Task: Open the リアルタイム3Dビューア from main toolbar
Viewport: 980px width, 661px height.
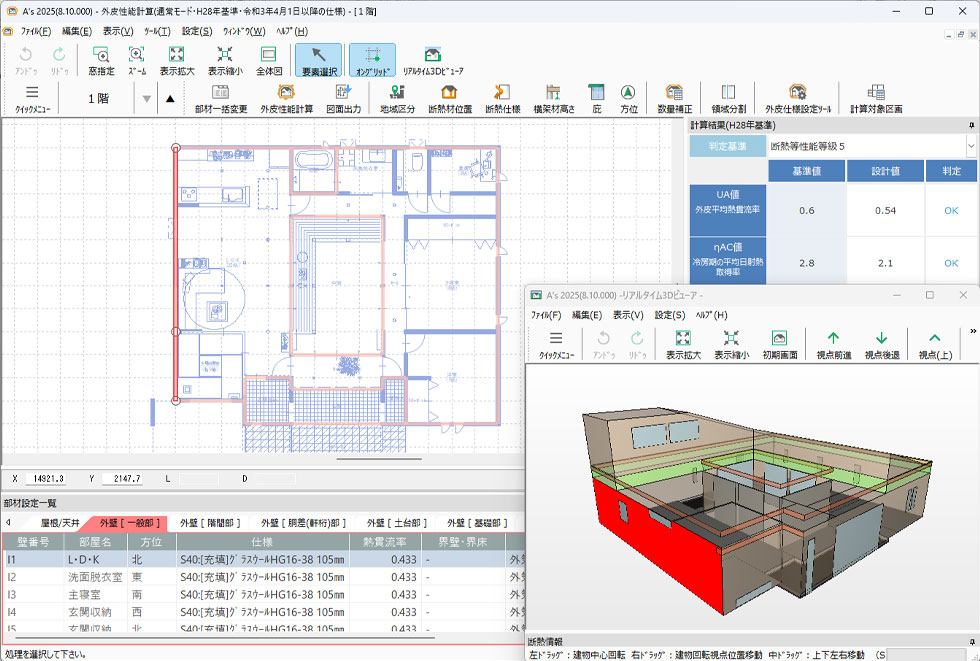Action: click(x=432, y=61)
